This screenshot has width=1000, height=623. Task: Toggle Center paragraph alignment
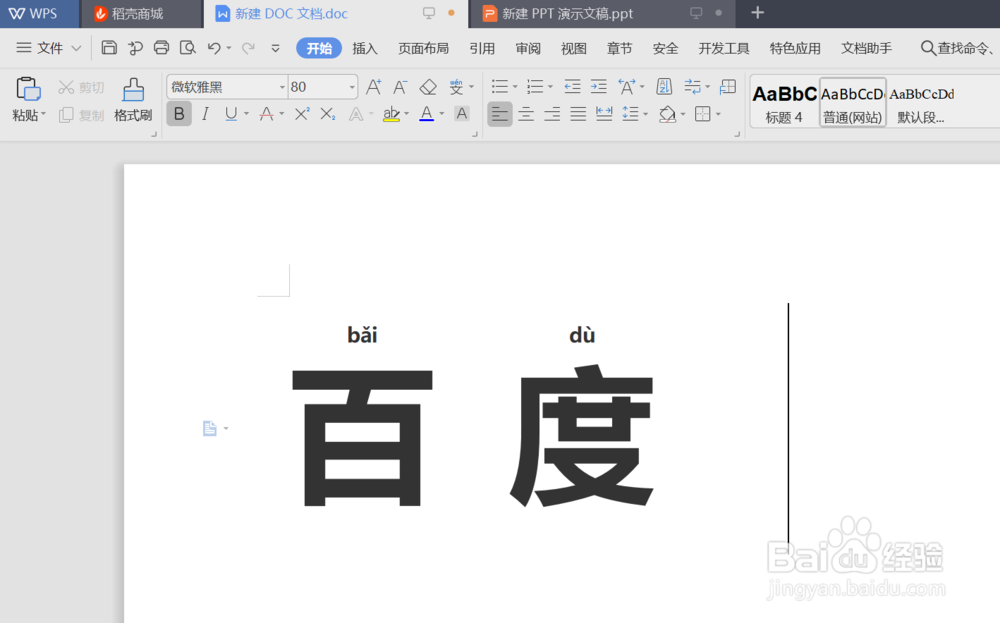(x=526, y=114)
